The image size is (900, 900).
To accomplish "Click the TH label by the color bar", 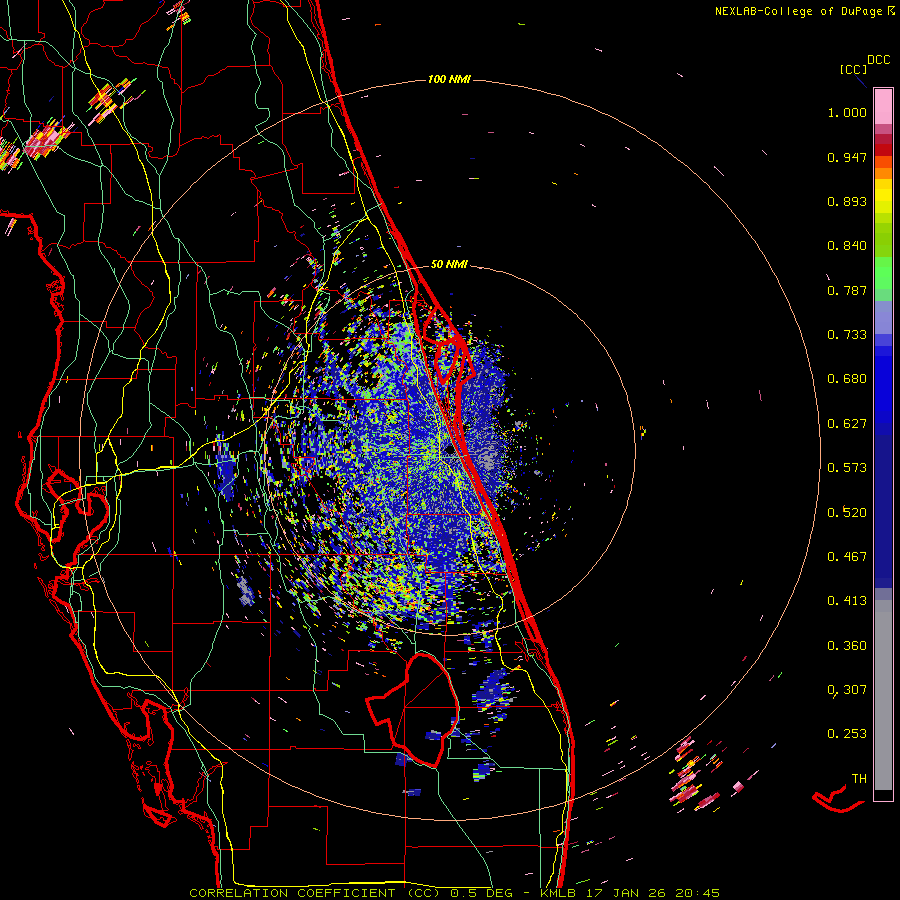I will click(x=859, y=779).
